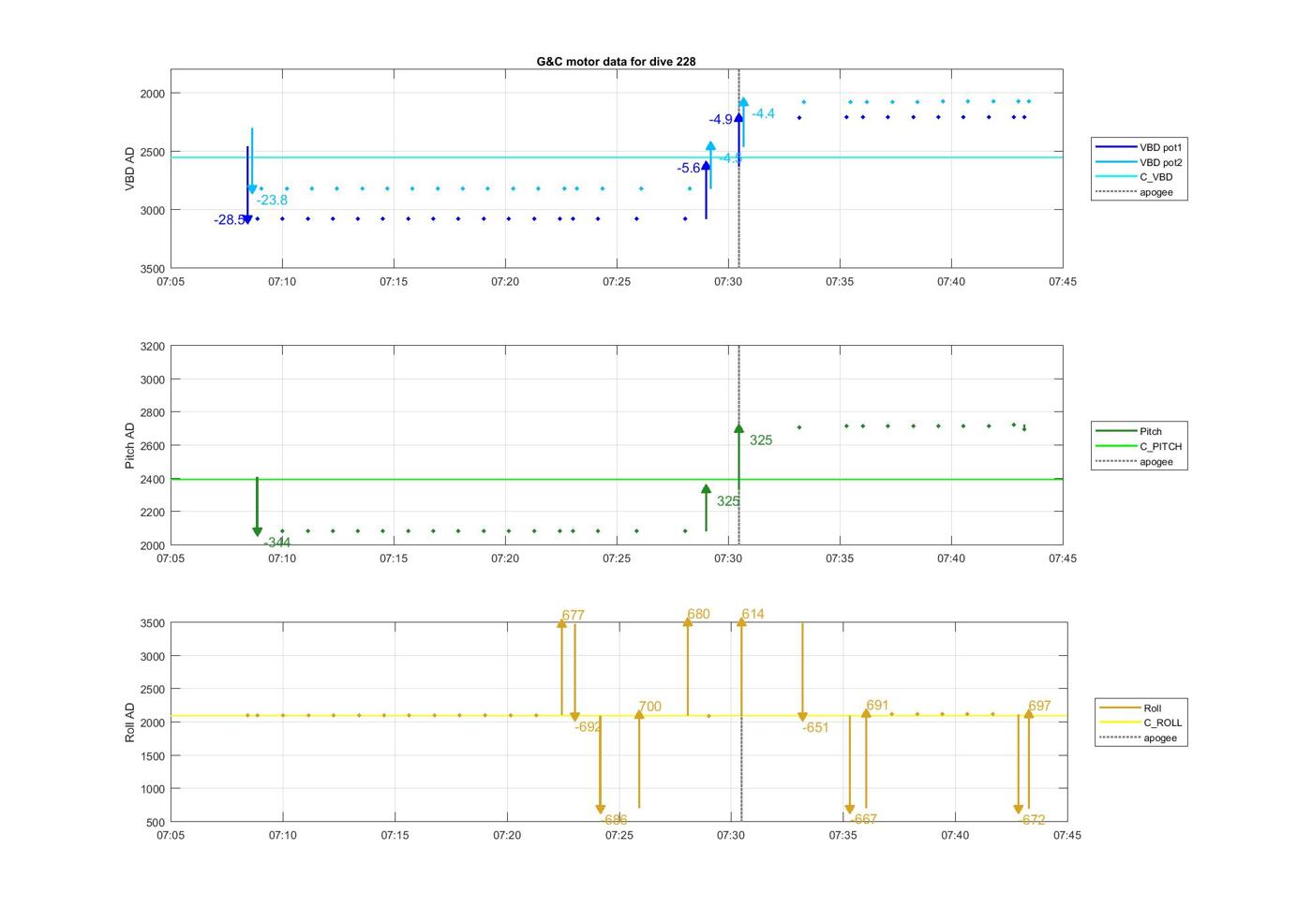Click the '07:40' time tick under the Roll plot
This screenshot has height=924, width=1312.
point(955,835)
